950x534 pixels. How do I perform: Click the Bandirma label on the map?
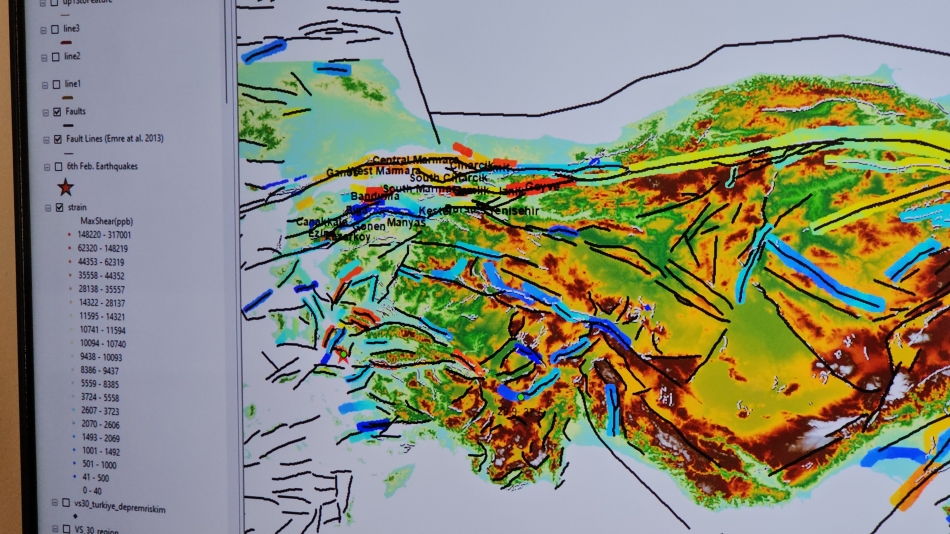[375, 196]
